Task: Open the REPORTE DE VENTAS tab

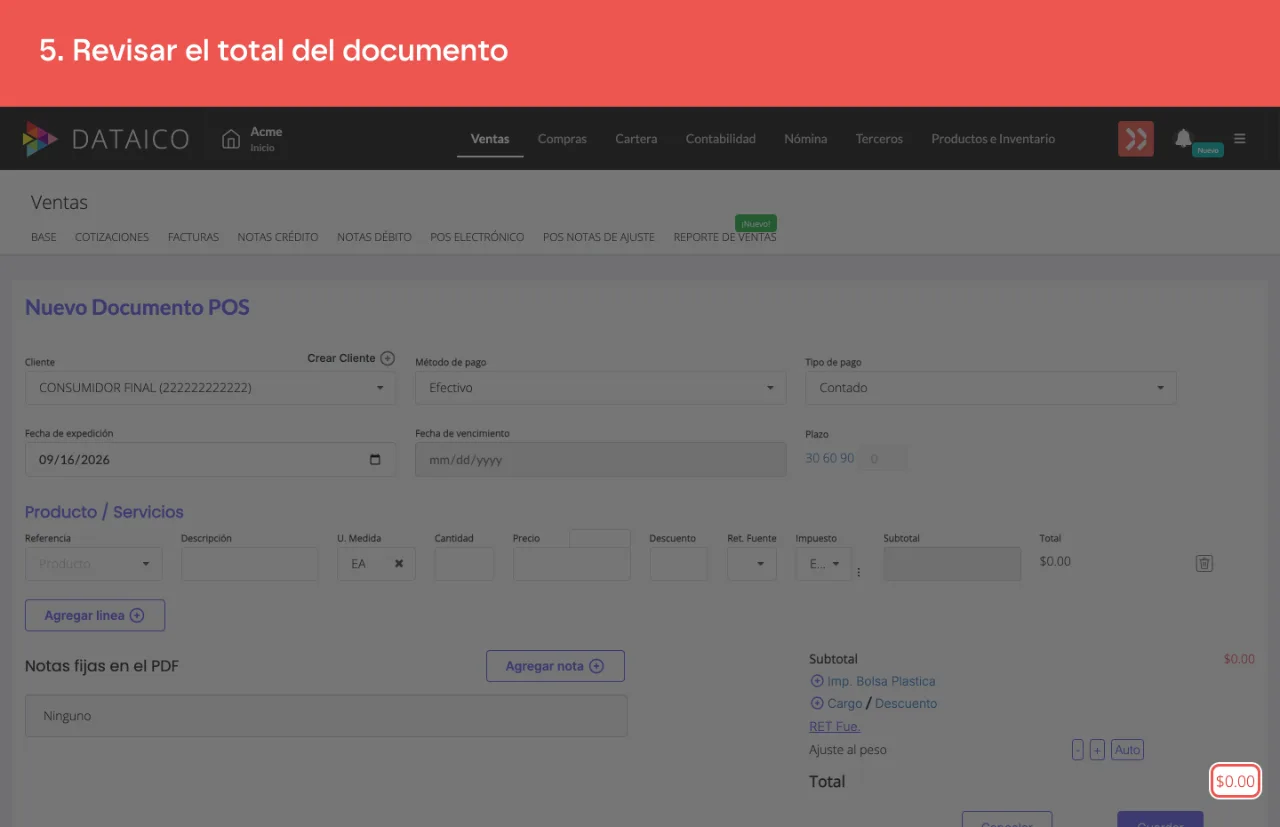Action: pos(725,237)
